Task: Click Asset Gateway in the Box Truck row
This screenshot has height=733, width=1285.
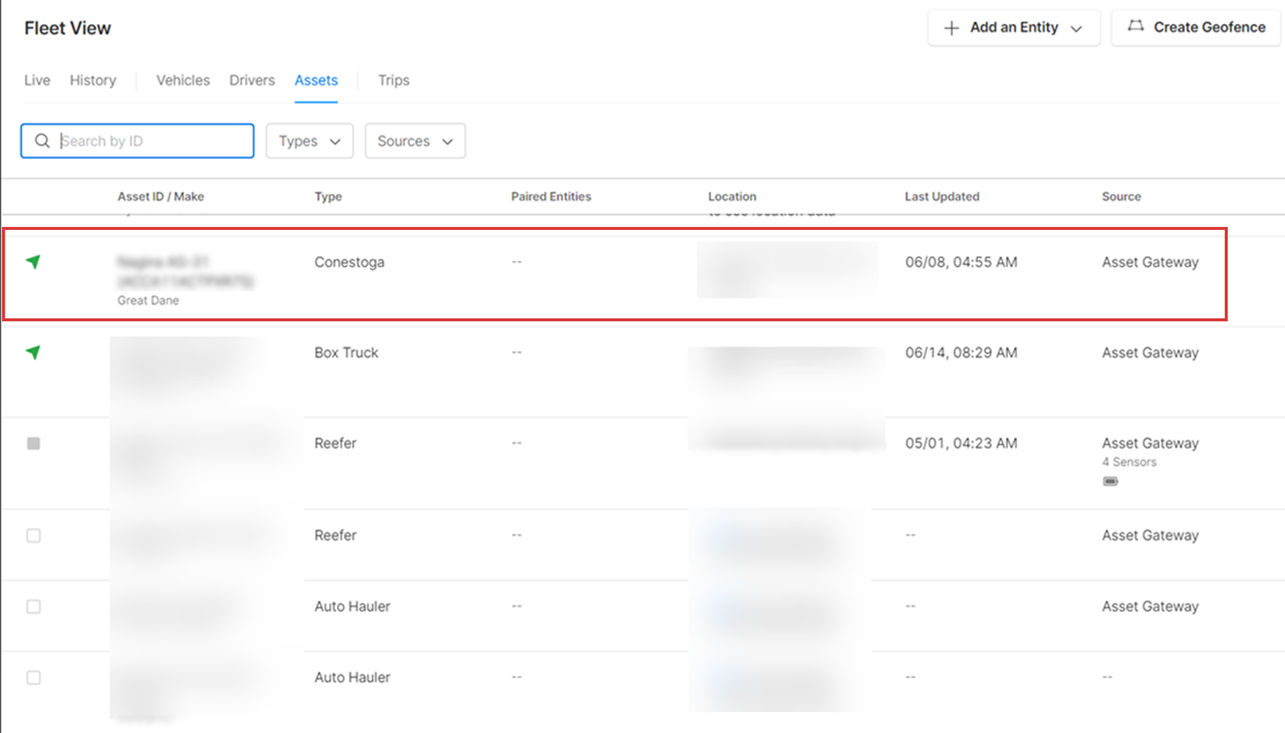Action: coord(1150,352)
